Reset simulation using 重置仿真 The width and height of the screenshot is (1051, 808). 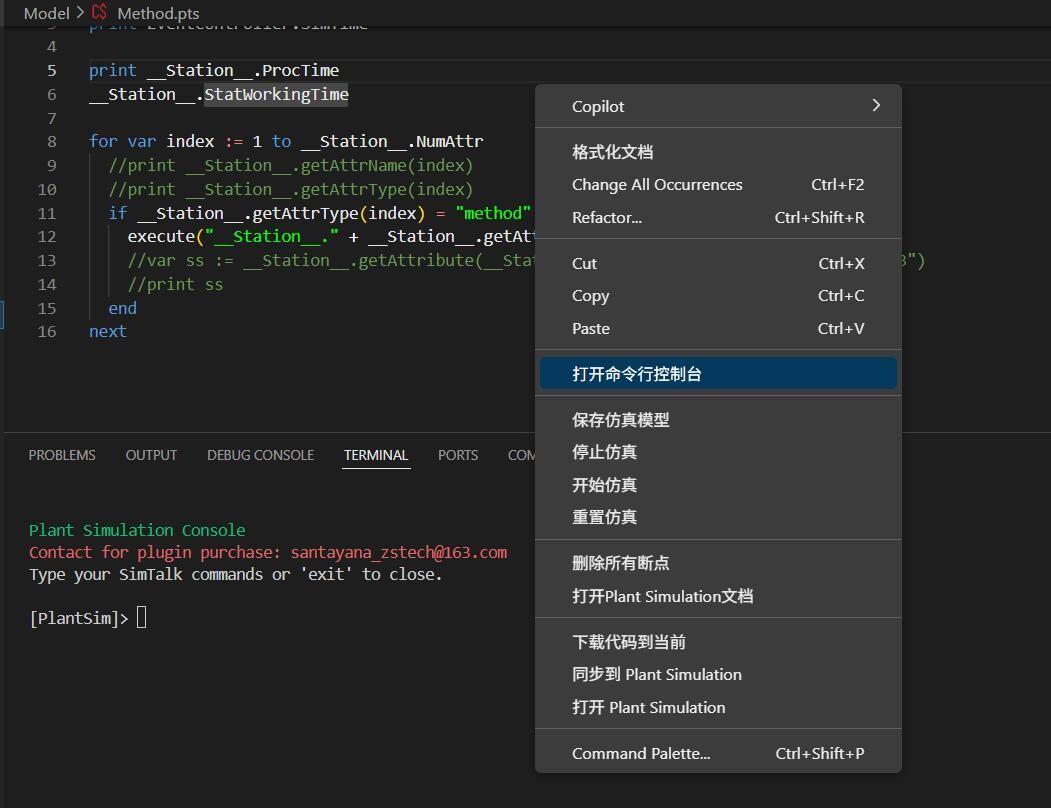coord(604,517)
